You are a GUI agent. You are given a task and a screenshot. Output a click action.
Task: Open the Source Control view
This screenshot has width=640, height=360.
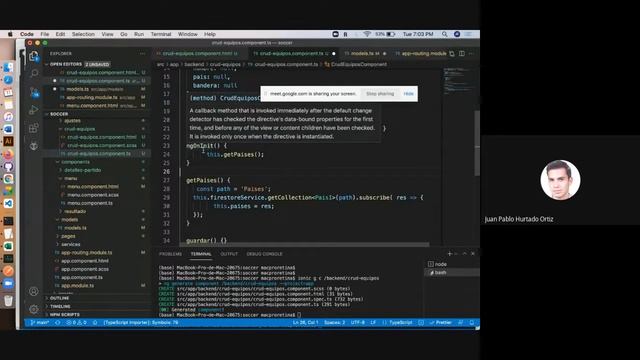pos(34,92)
